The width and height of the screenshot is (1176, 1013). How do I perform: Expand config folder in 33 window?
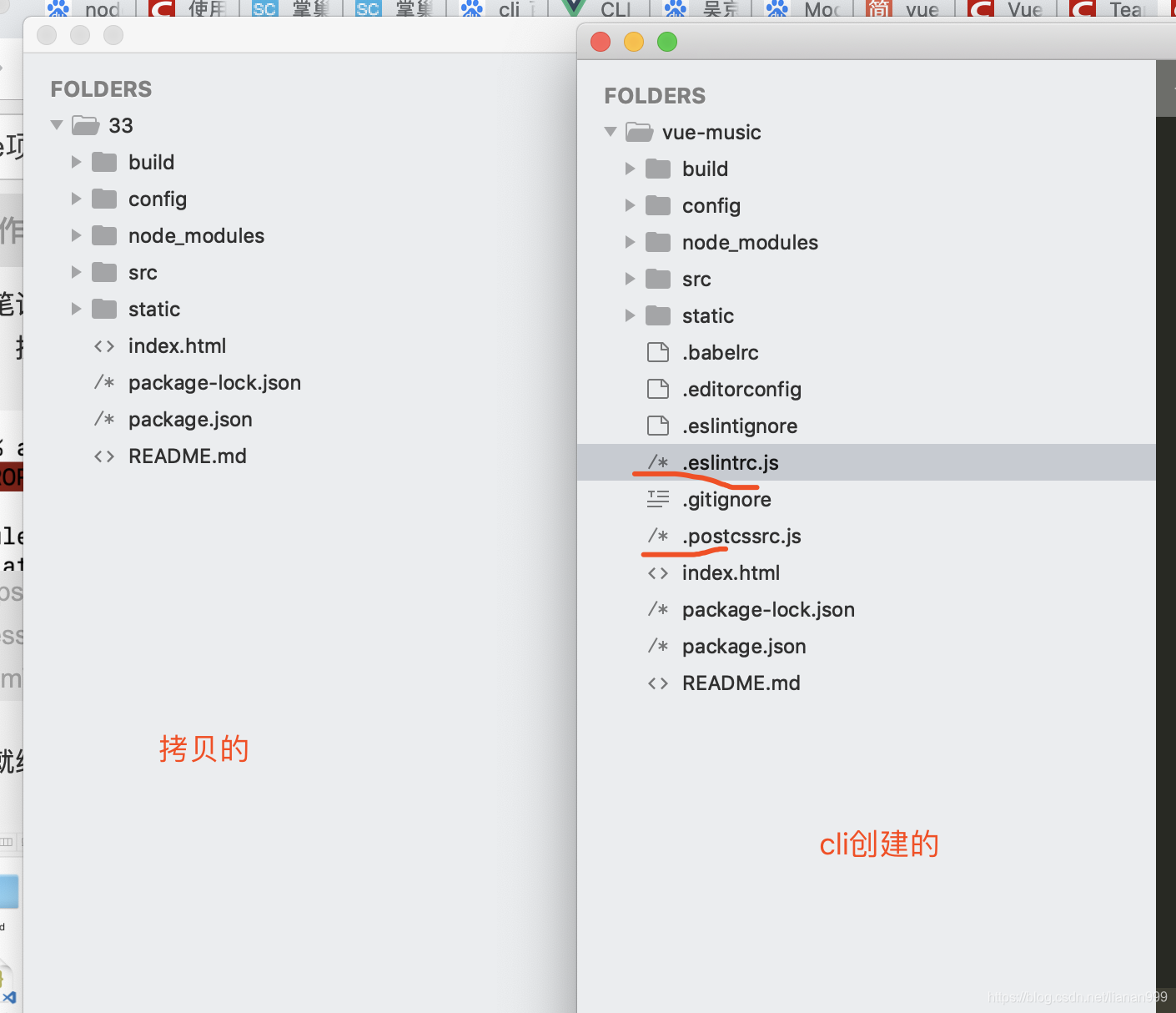(76, 199)
